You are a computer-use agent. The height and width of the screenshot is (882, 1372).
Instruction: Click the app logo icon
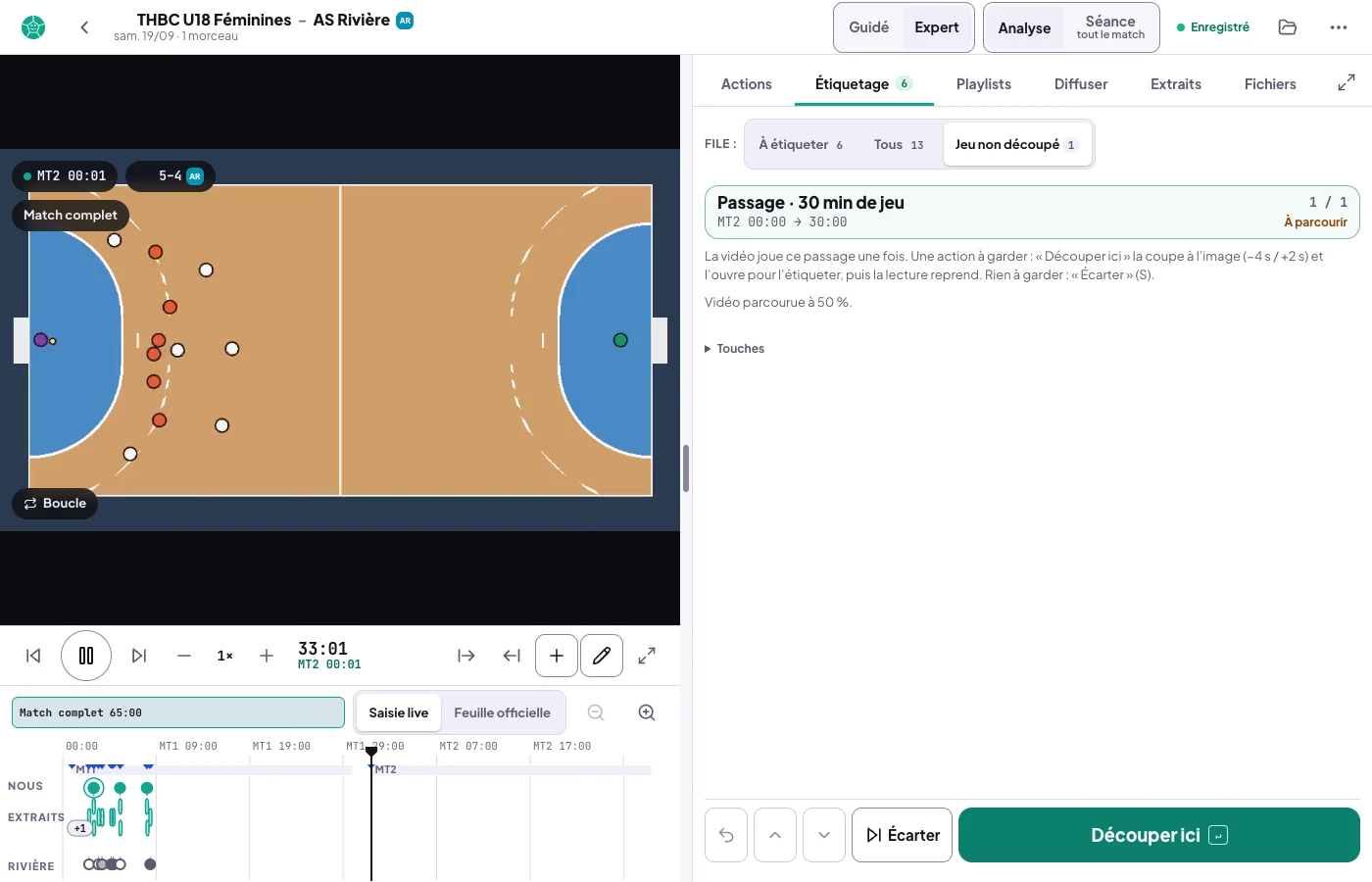coord(33,27)
